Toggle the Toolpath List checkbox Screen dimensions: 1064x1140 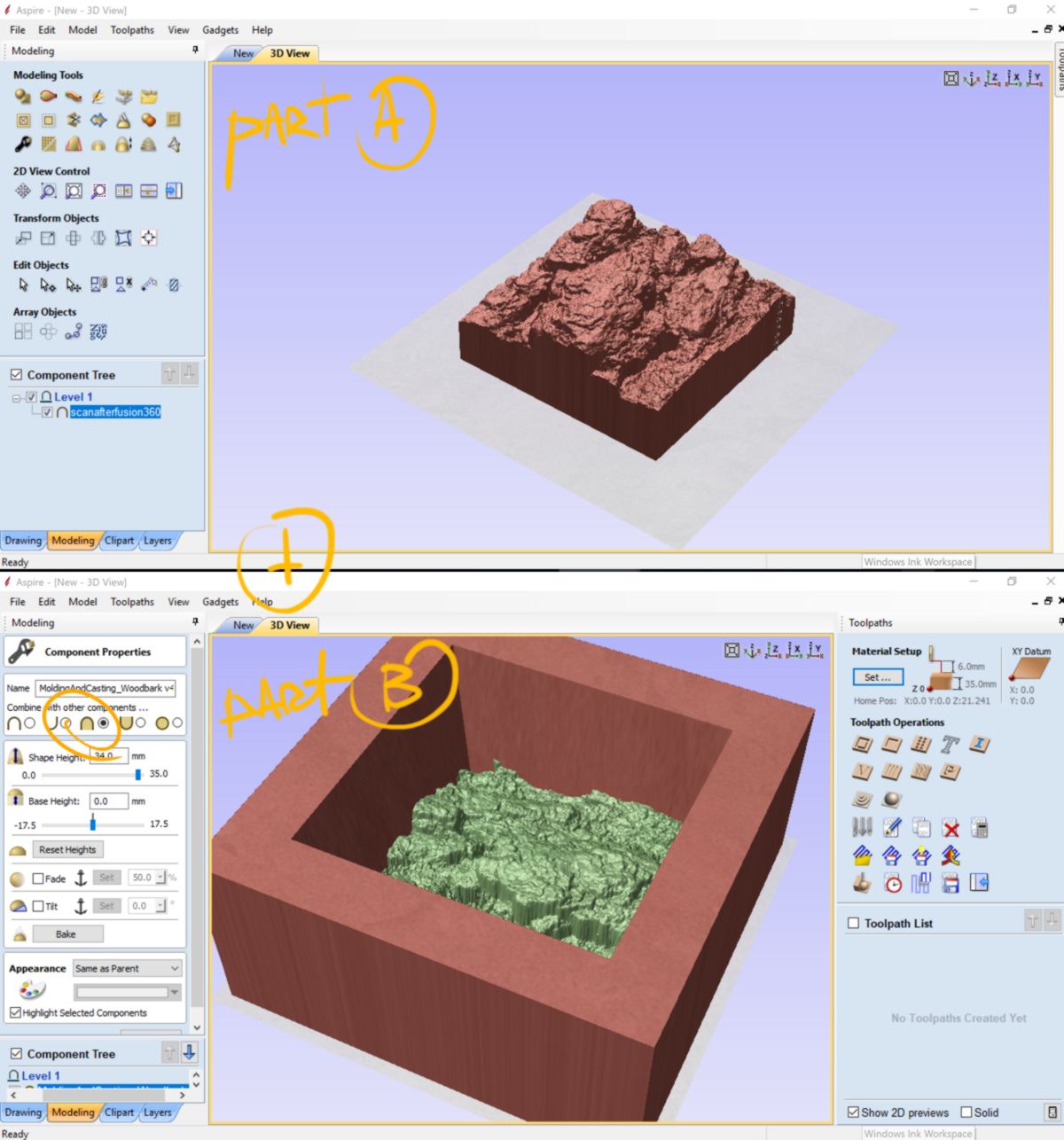(854, 923)
